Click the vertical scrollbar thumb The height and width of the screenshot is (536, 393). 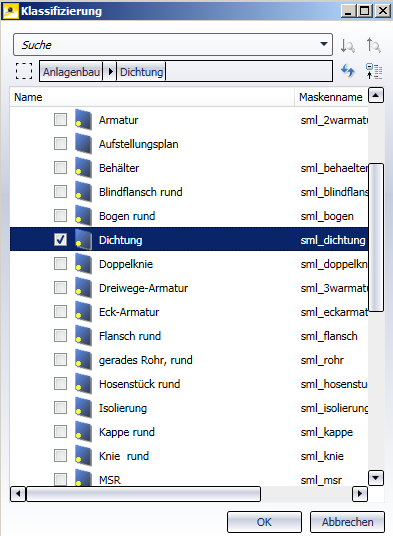point(376,238)
